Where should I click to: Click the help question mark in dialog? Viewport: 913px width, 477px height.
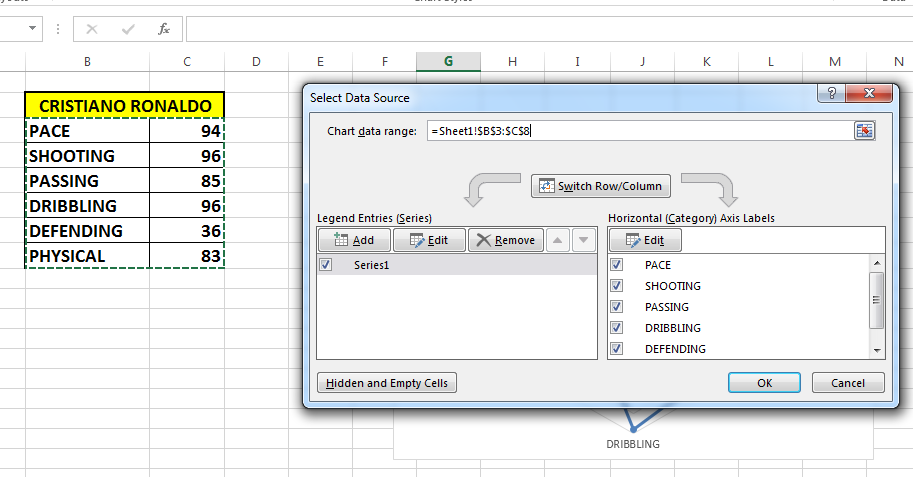[x=831, y=93]
